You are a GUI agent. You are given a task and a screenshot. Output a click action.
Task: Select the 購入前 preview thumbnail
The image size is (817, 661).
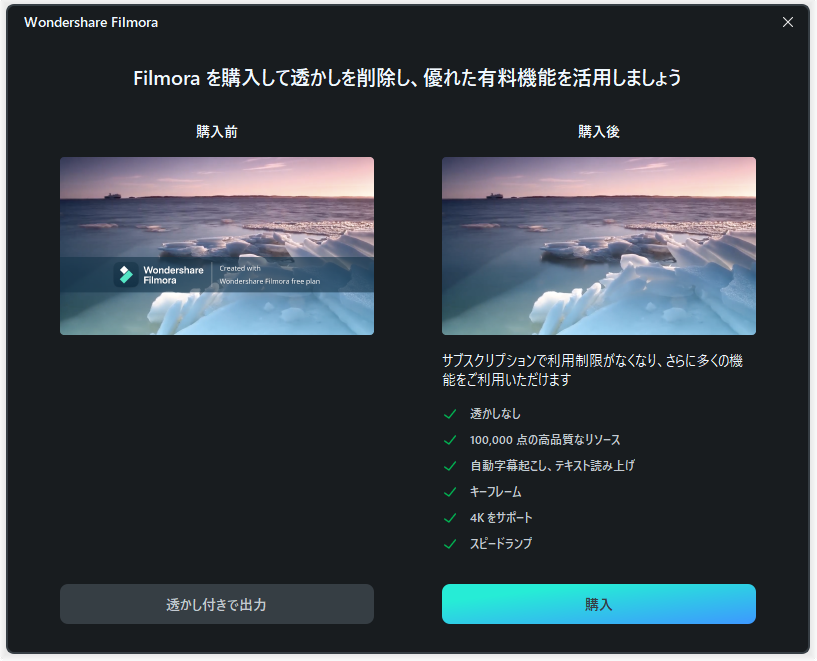217,246
